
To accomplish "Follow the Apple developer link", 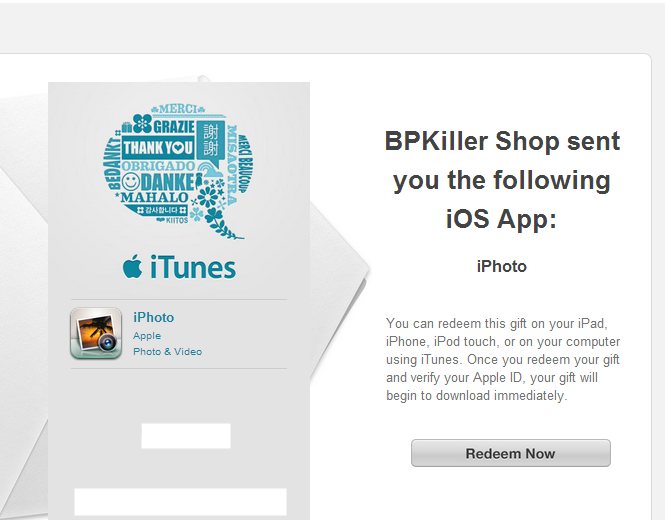I will 147,335.
